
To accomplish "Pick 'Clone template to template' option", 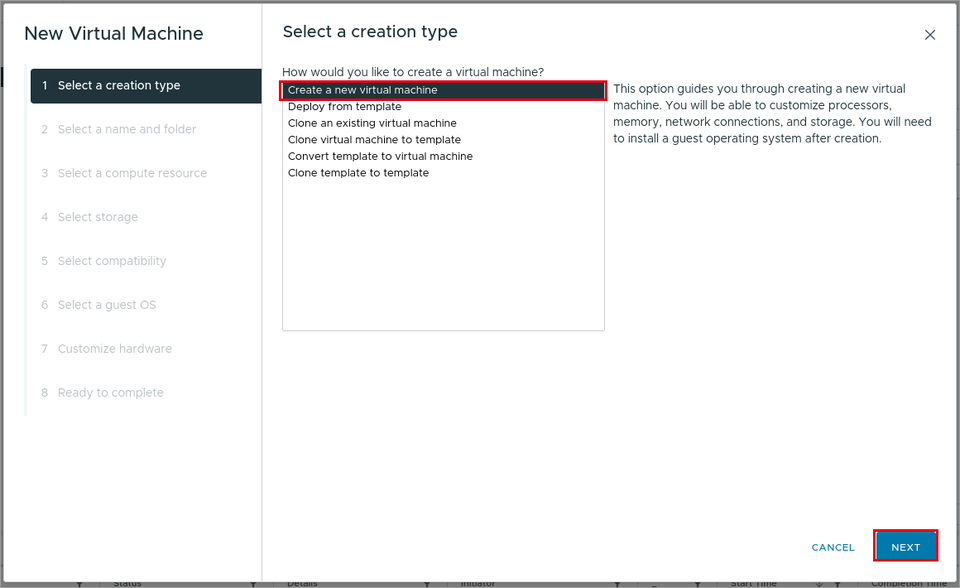I will 443,173.
